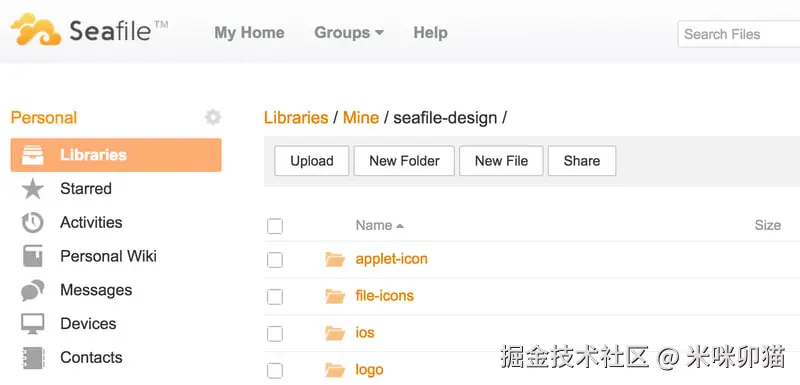Click the logo folder icon
The width and height of the screenshot is (800, 385).
click(335, 369)
